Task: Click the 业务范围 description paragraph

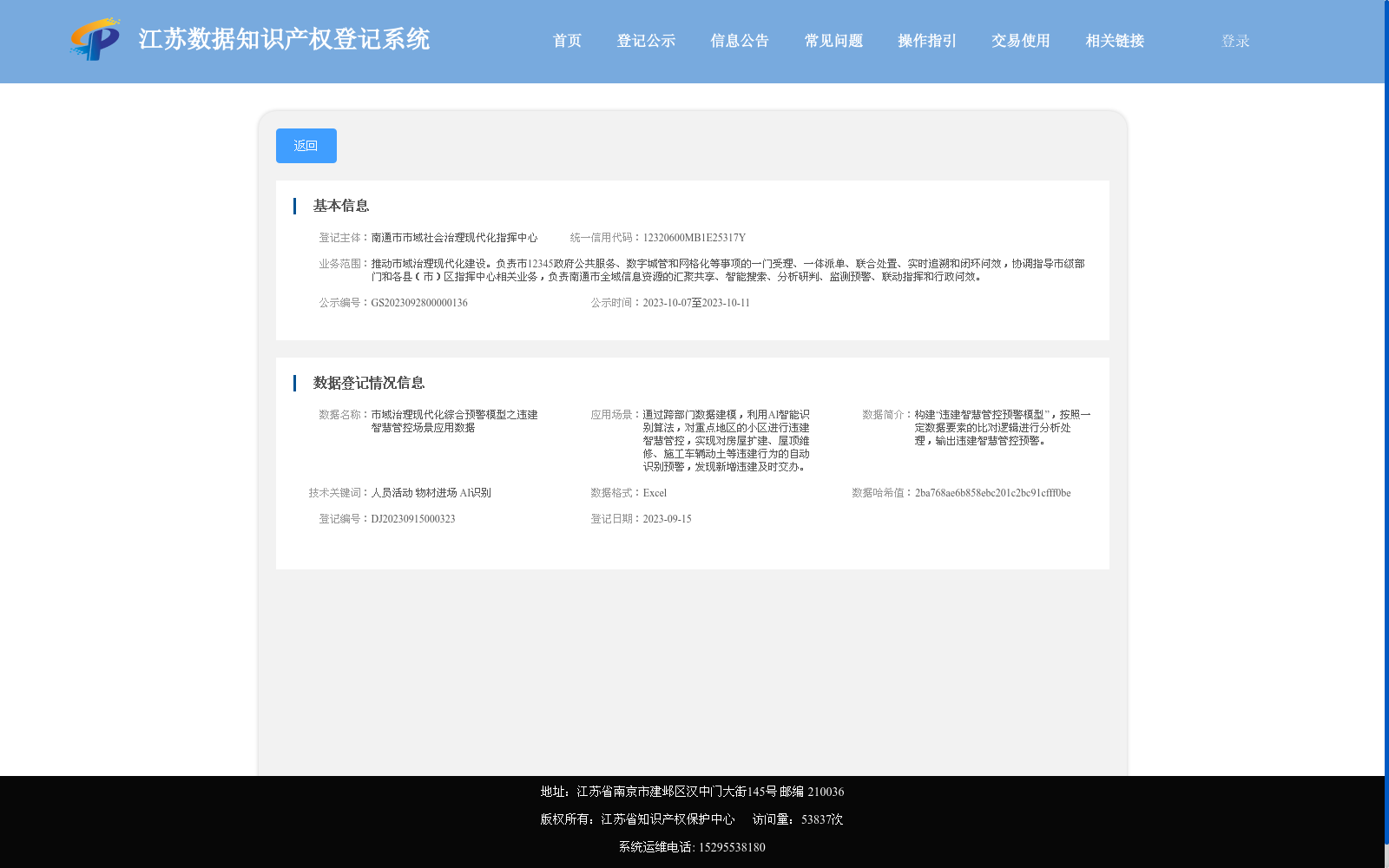Action: point(727,270)
